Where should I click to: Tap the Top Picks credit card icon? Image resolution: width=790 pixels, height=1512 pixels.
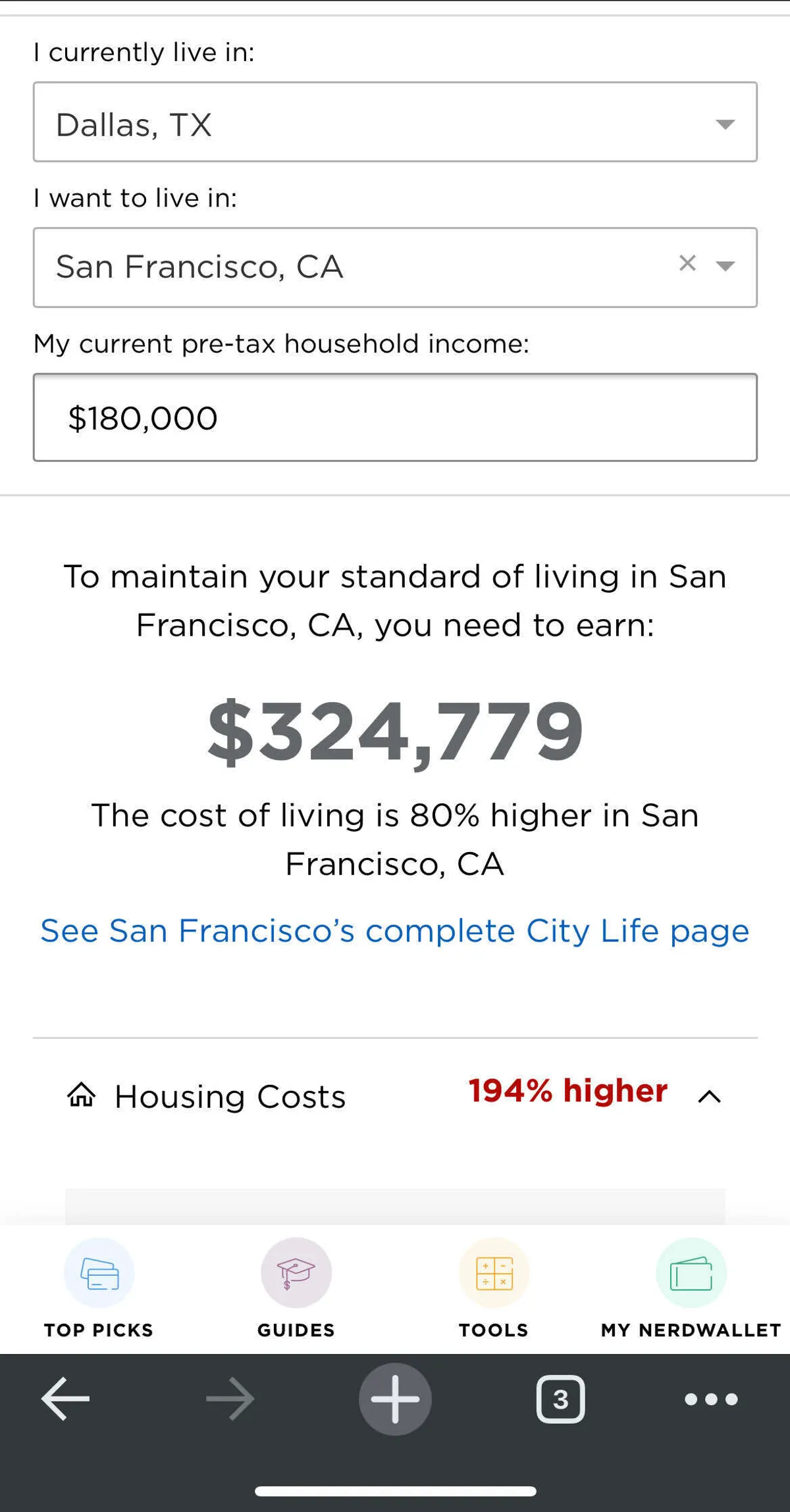[99, 1273]
